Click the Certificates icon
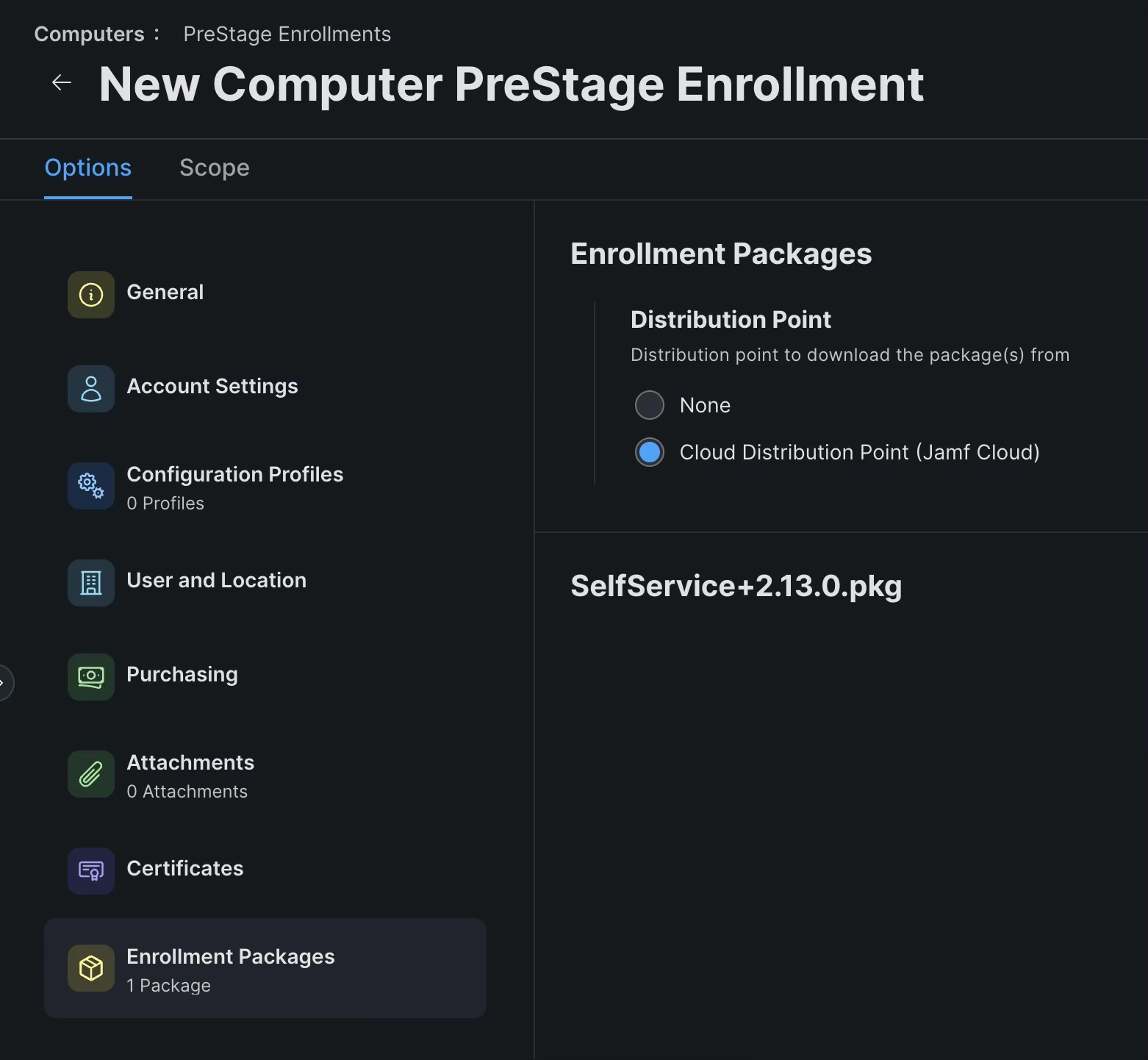Screen dimensions: 1148x1060 [91, 871]
